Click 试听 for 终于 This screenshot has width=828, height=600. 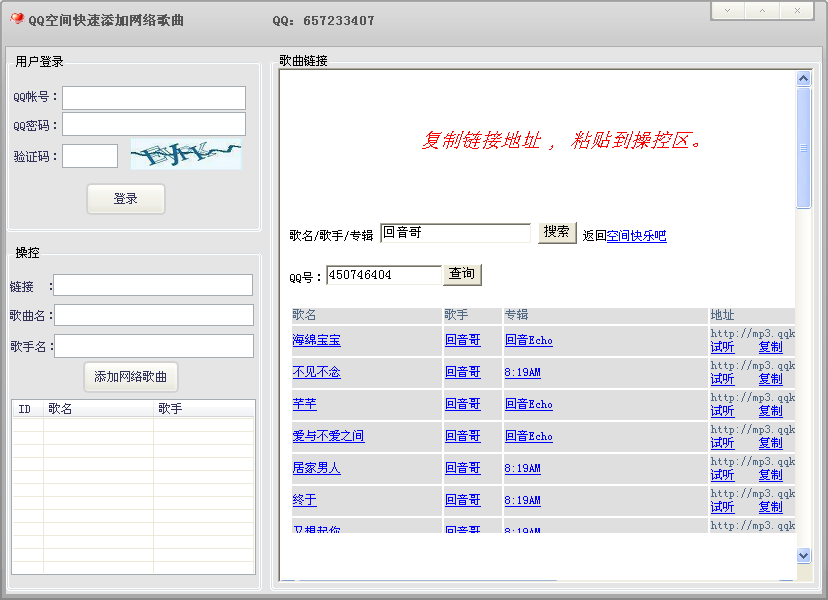(722, 507)
